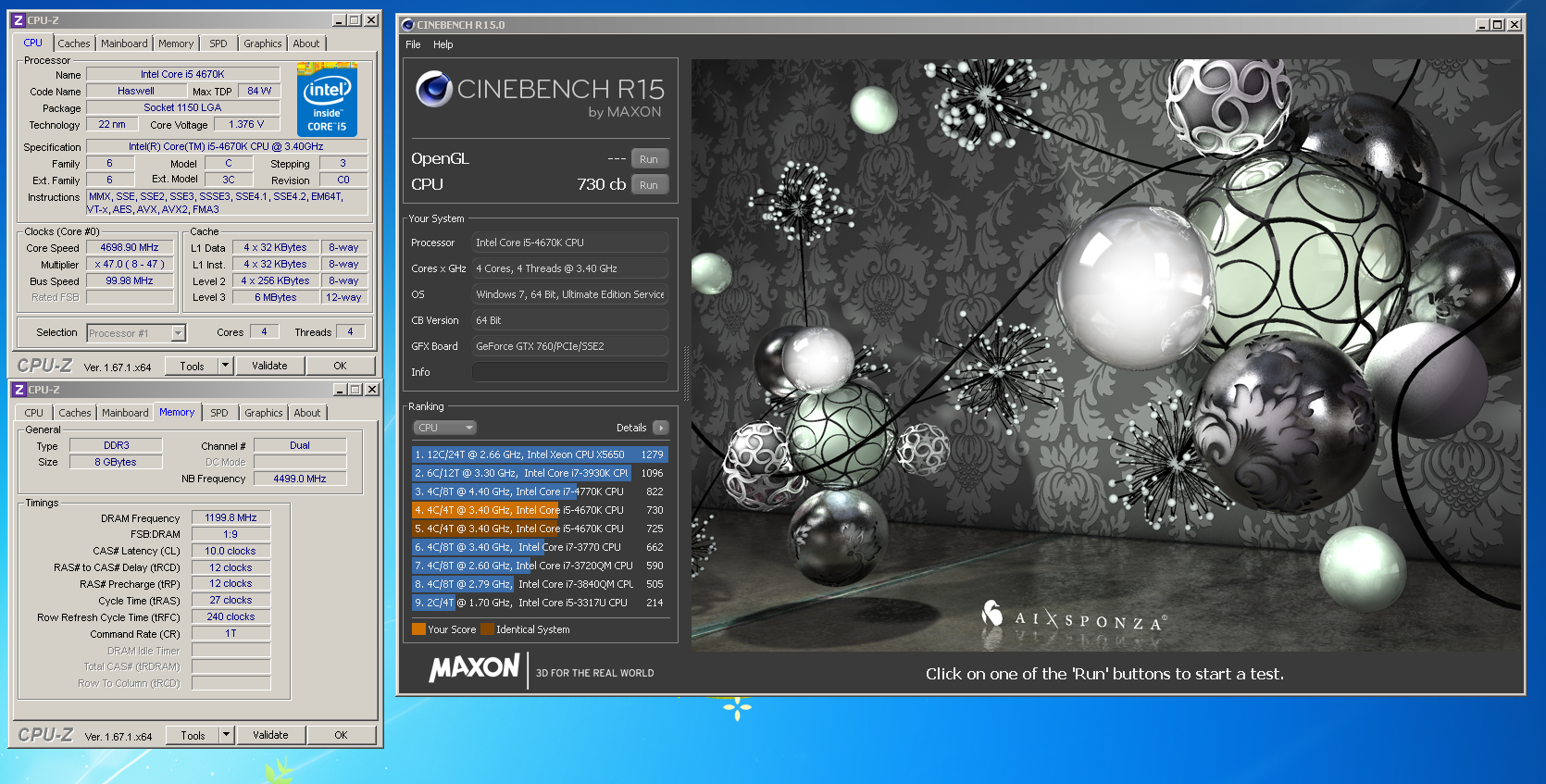Click Validate in the Memory CPU-Z window
Screen dimensions: 1546x784
tap(270, 735)
